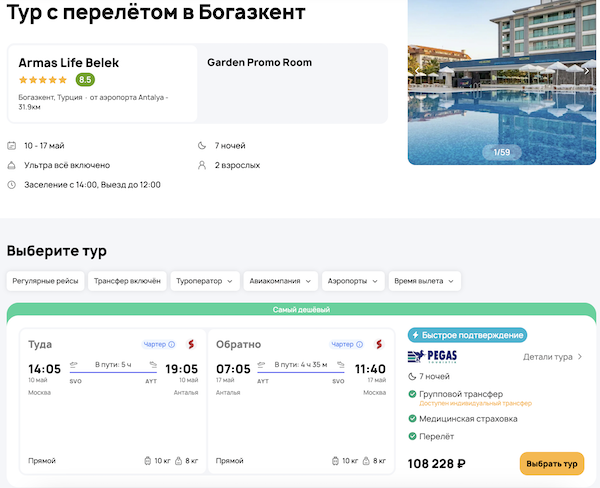Screen dimensions: 600x488
Task: Click the red airline logo on Туда flight
Action: pyautogui.click(x=190, y=345)
